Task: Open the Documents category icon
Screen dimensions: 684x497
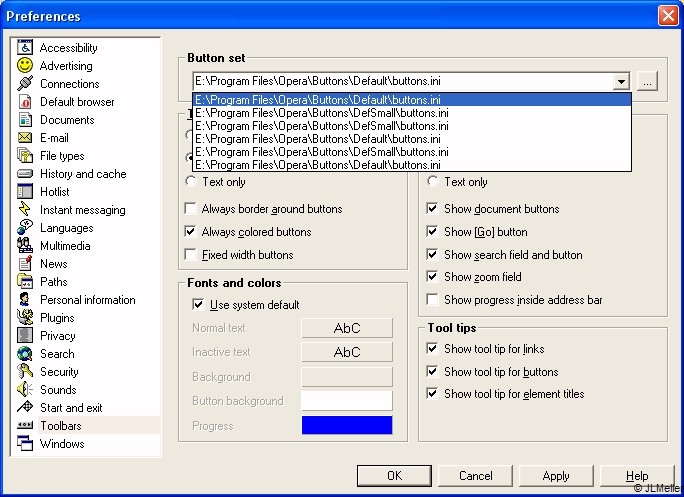Action: pyautogui.click(x=25, y=119)
